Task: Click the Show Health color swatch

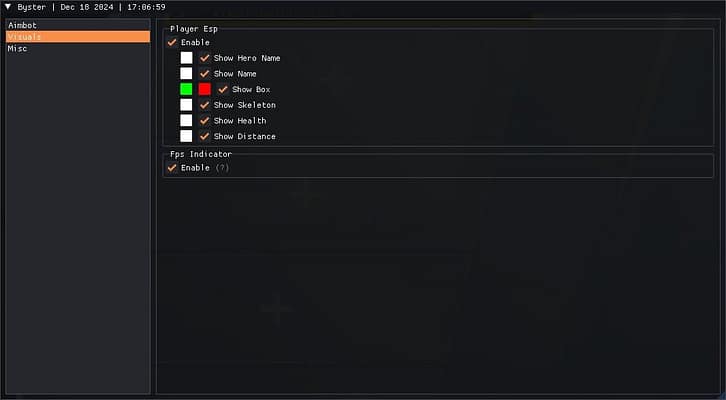Action: (x=186, y=121)
